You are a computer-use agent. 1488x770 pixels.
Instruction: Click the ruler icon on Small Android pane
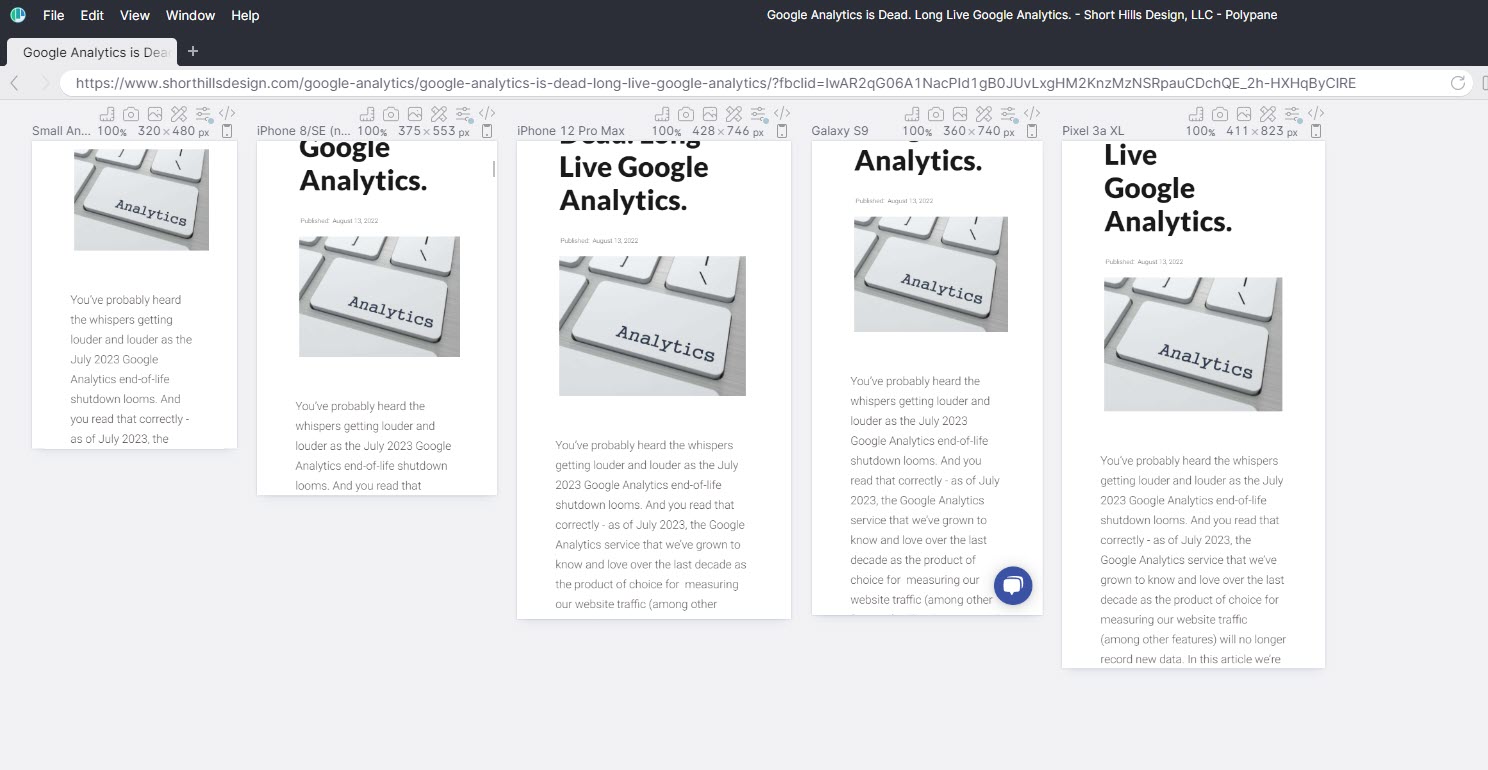click(107, 114)
